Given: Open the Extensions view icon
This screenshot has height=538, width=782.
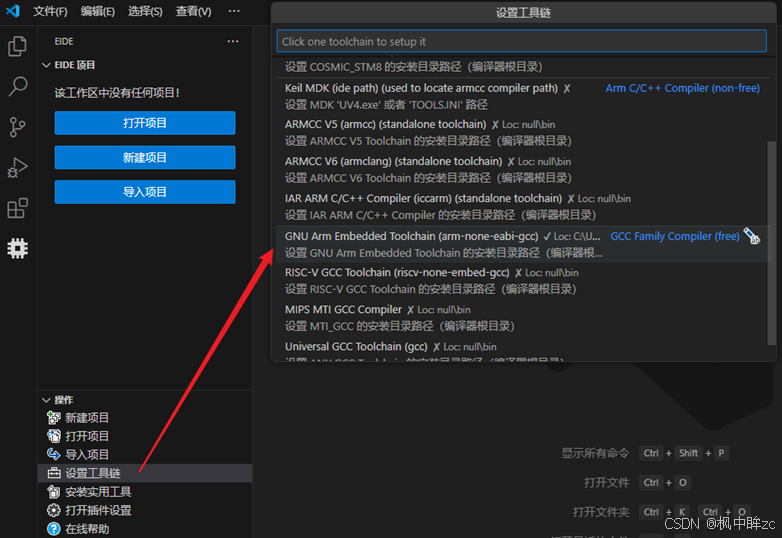Looking at the screenshot, I should (17, 208).
